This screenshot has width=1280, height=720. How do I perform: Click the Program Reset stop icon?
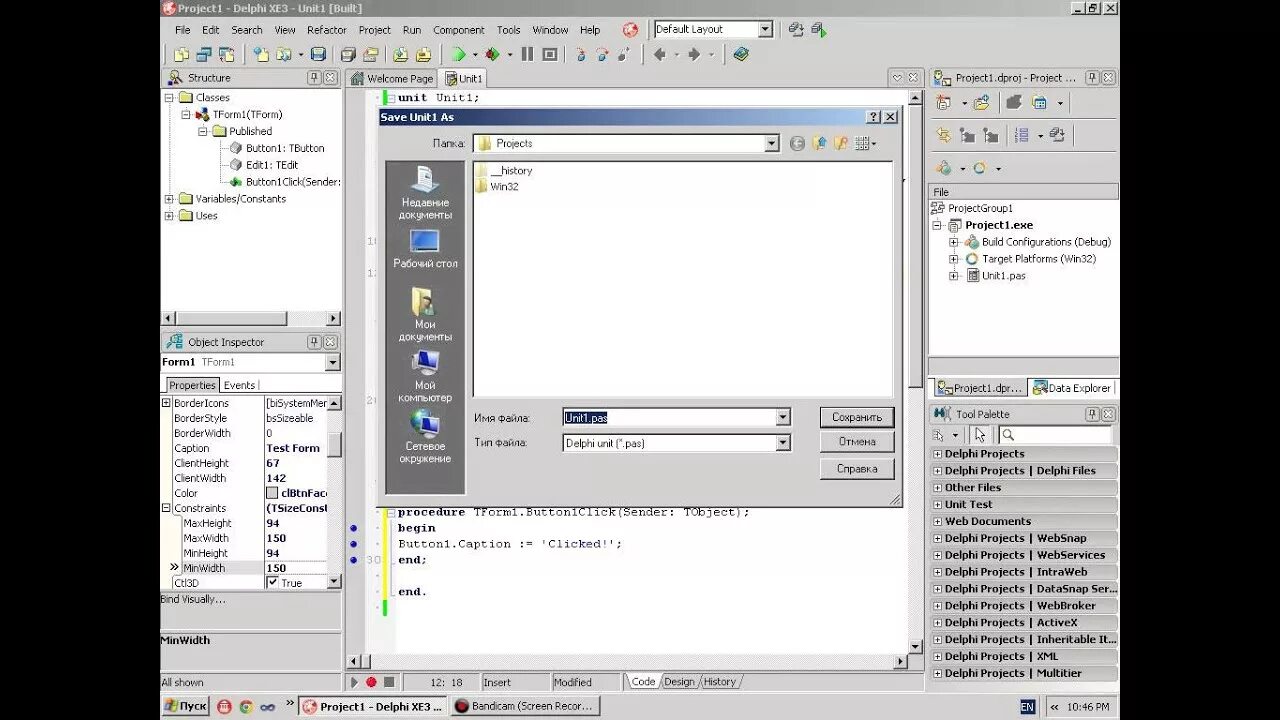coord(550,54)
